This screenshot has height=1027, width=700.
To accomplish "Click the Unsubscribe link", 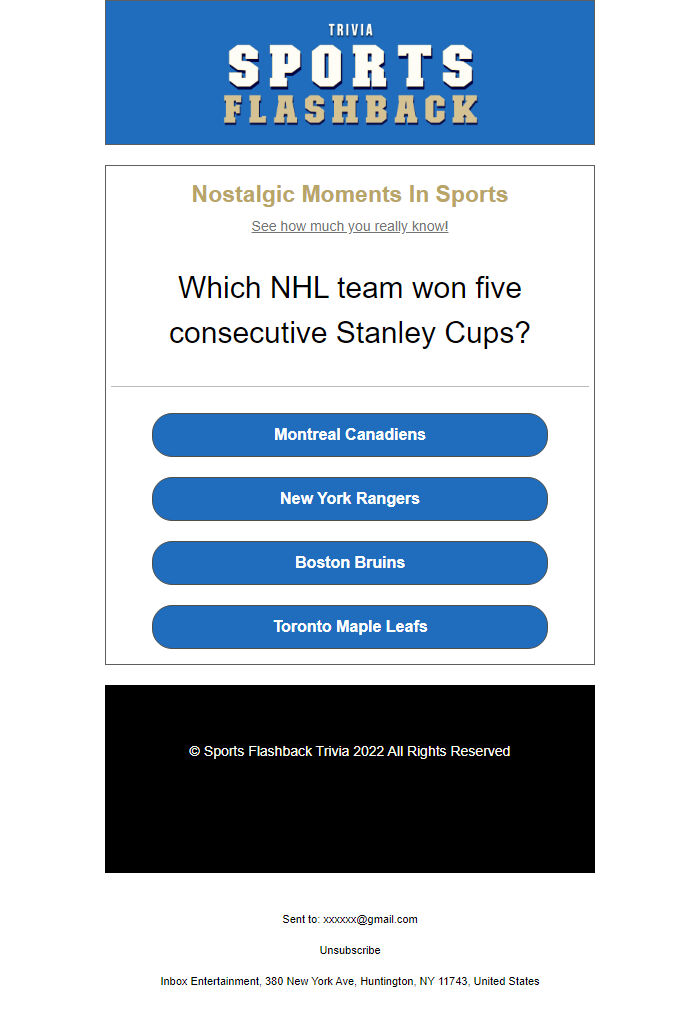I will (x=349, y=950).
